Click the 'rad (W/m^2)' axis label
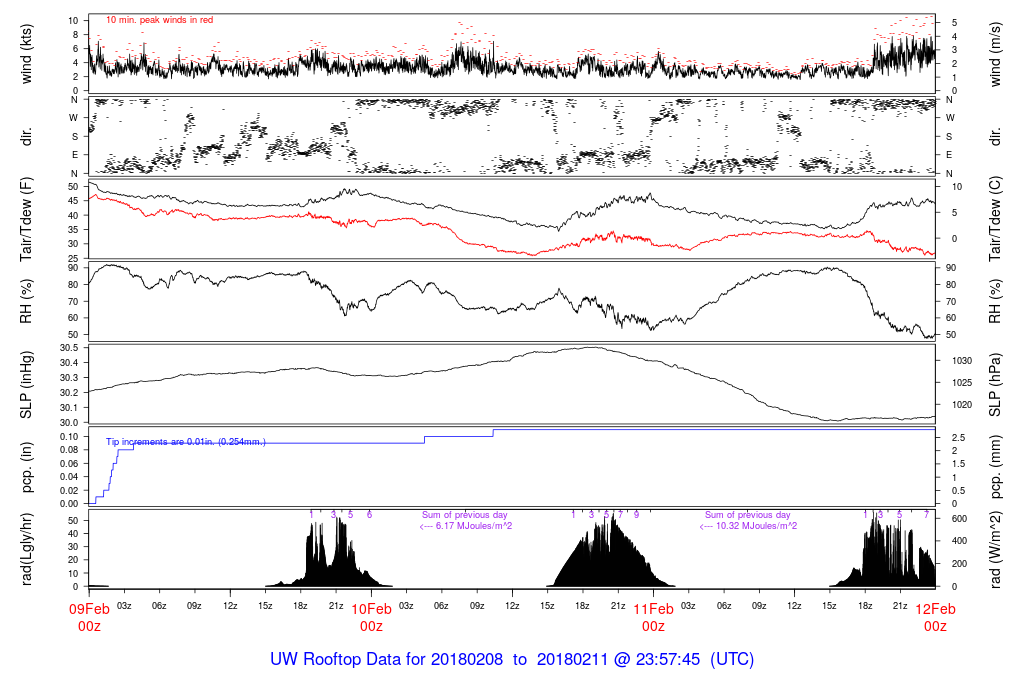The height and width of the screenshot is (700, 1024). point(995,549)
